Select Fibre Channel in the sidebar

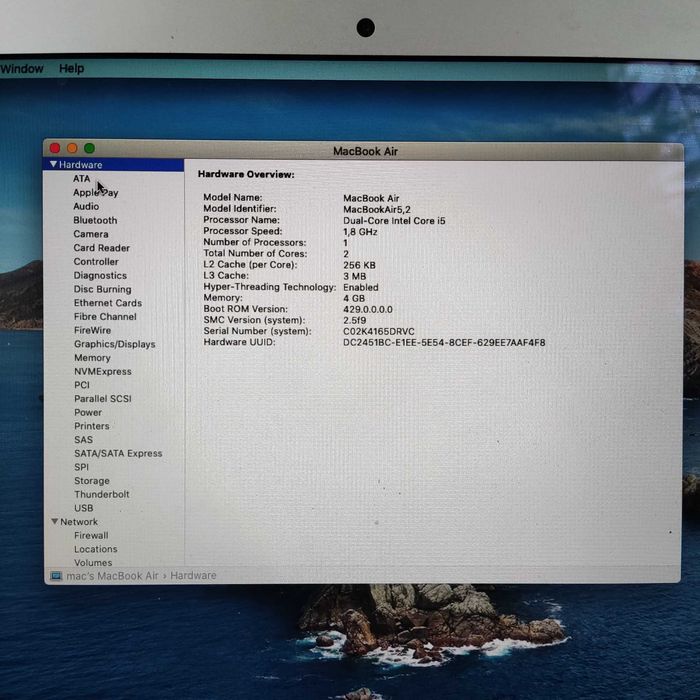(x=105, y=317)
